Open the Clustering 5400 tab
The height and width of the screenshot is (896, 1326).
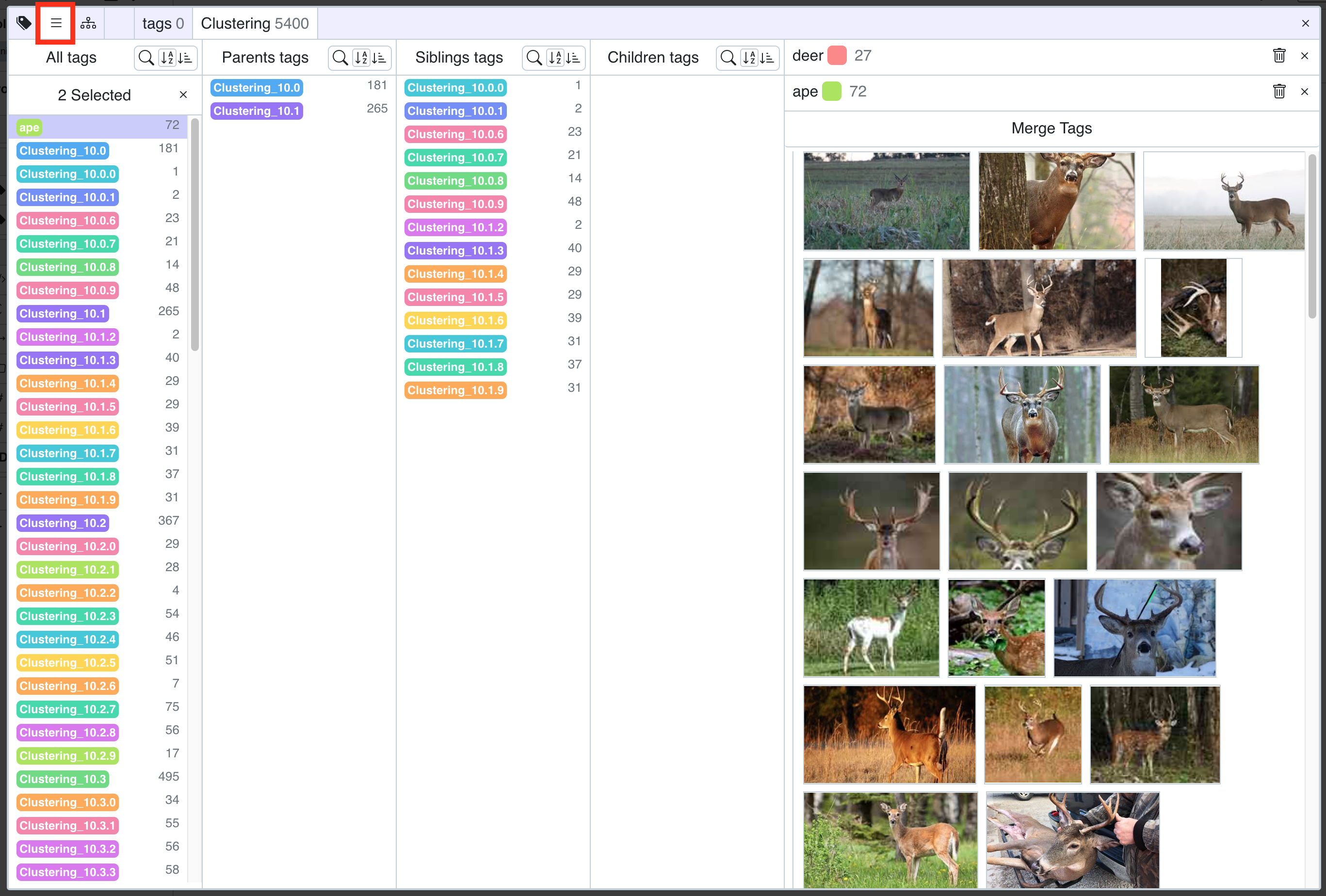255,23
